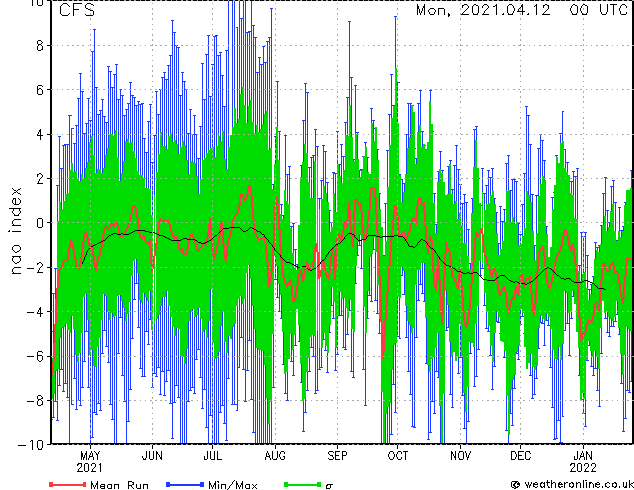Click the SEP x-axis label
Screen dimensions: 634x490
[337, 456]
